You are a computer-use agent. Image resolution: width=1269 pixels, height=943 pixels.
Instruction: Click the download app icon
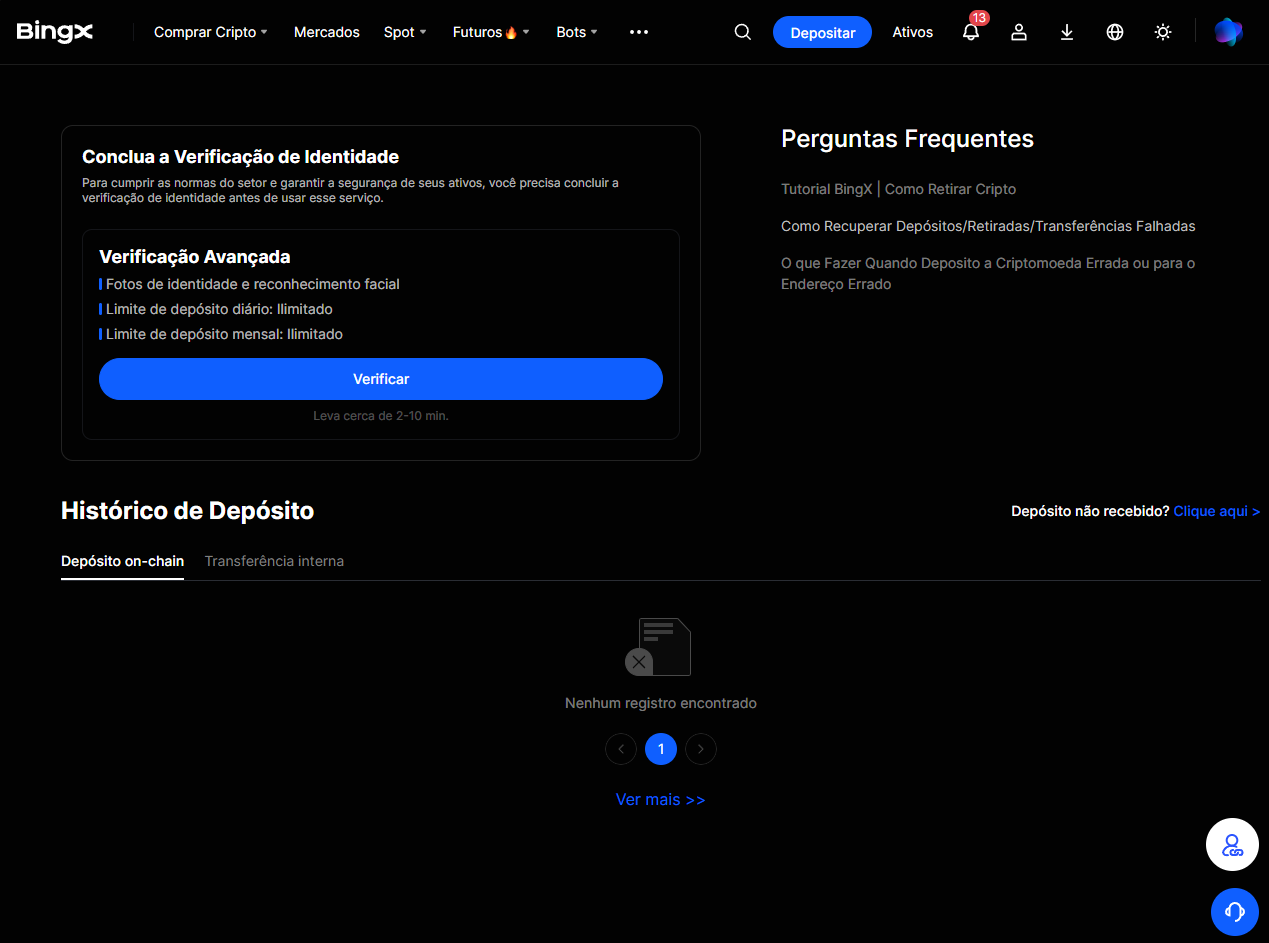point(1067,32)
